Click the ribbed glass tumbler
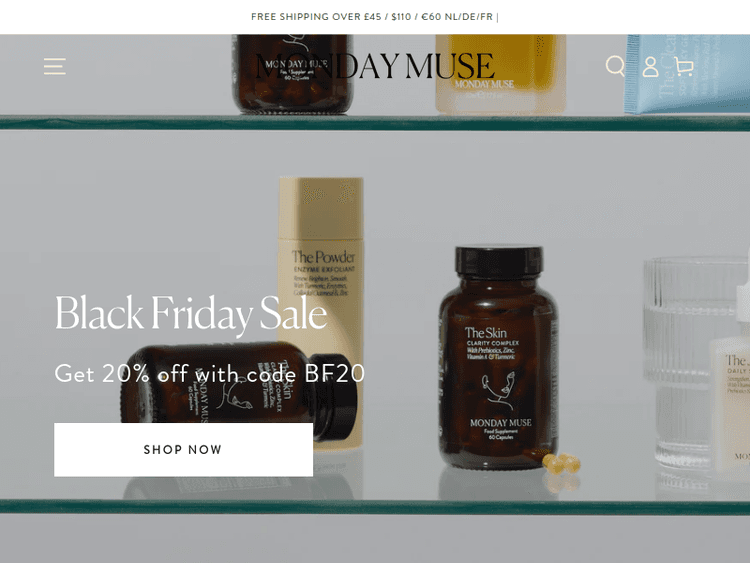Screen dimensions: 750x563 point(689,364)
